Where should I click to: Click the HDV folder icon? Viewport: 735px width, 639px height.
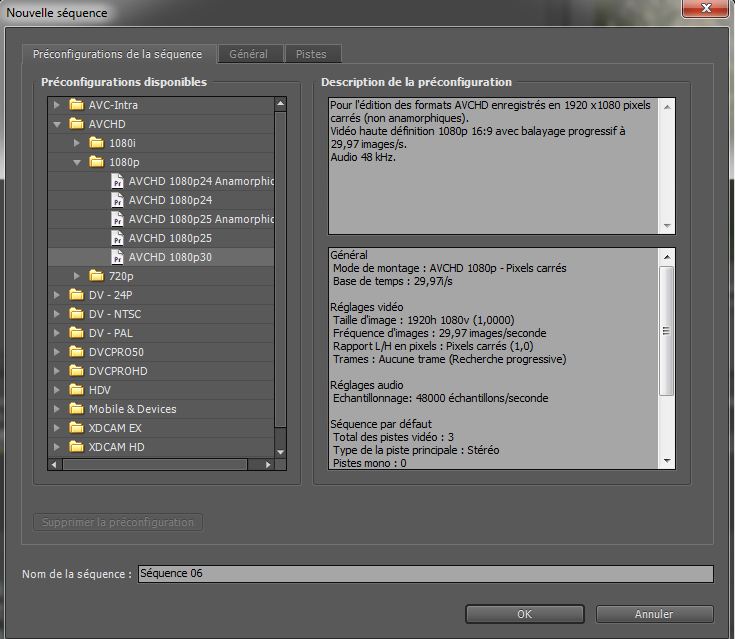point(76,390)
